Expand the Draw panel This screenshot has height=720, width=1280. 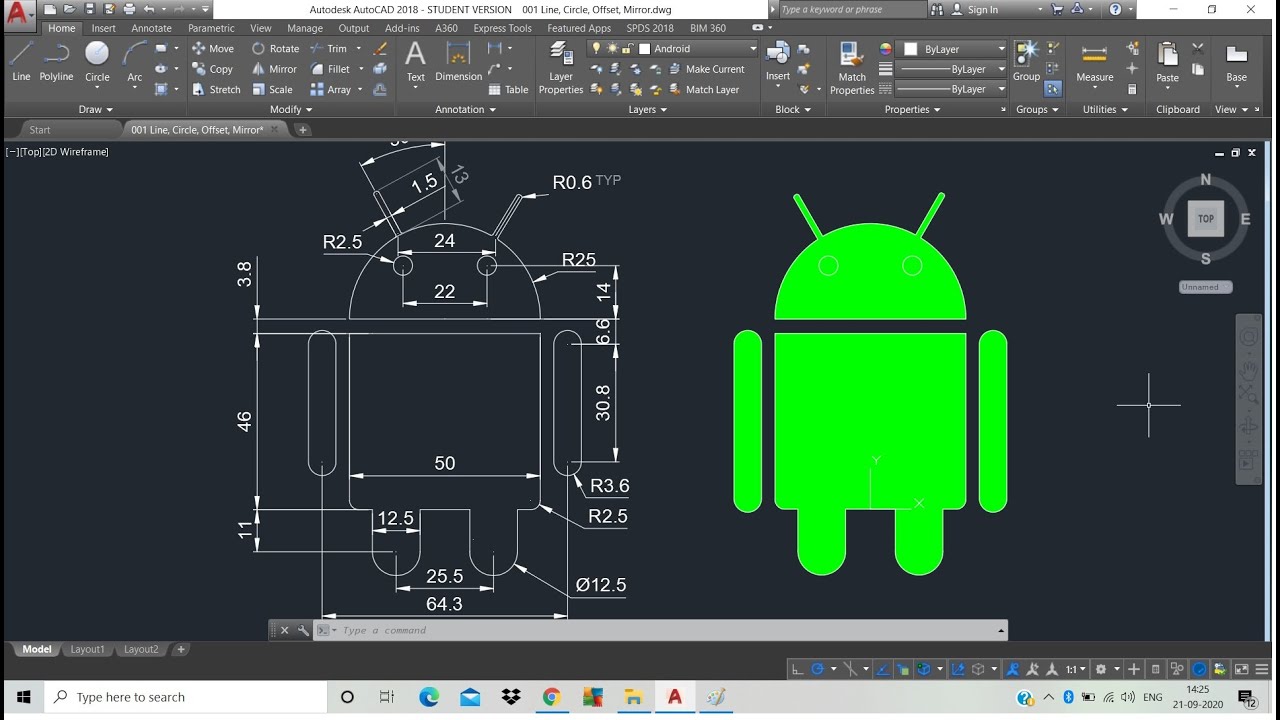tap(96, 109)
